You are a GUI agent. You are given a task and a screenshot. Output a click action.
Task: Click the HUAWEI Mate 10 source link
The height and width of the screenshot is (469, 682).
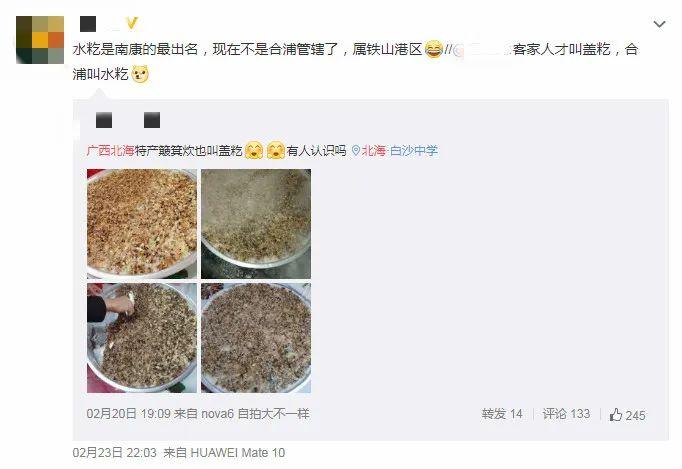[x=237, y=453]
